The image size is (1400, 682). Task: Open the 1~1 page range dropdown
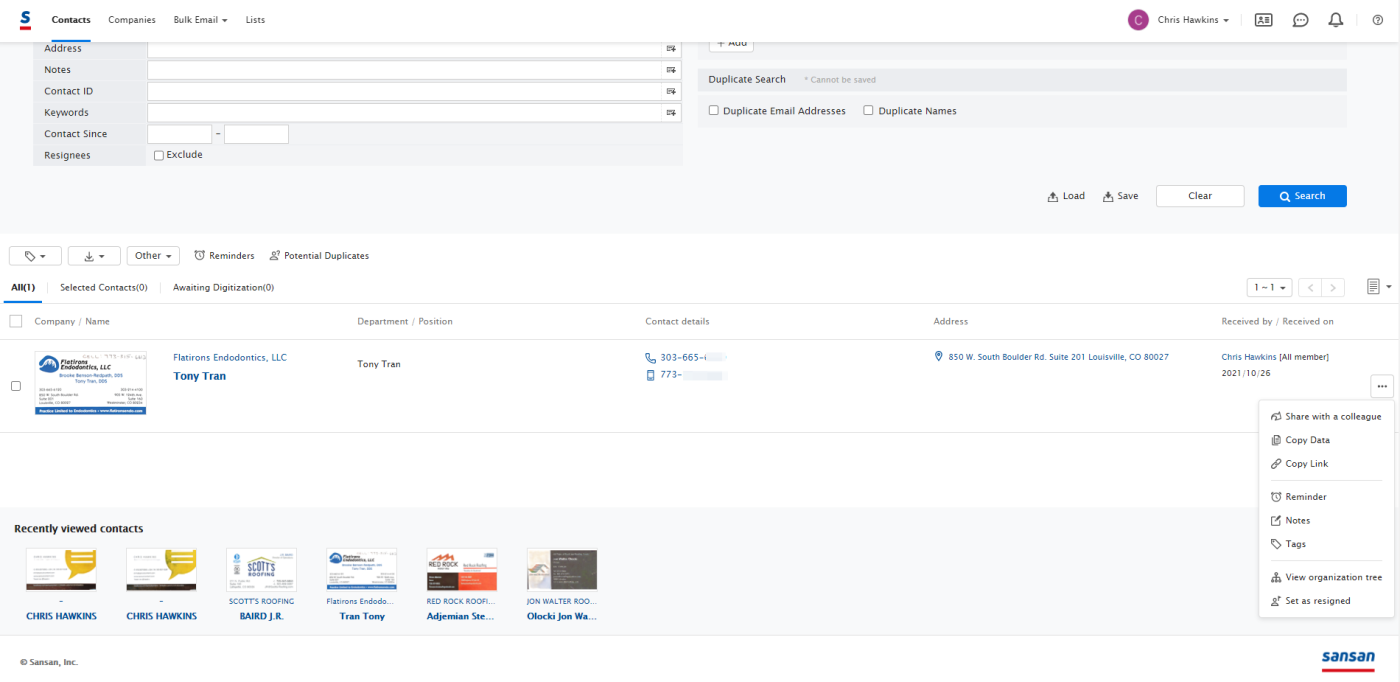[1270, 287]
